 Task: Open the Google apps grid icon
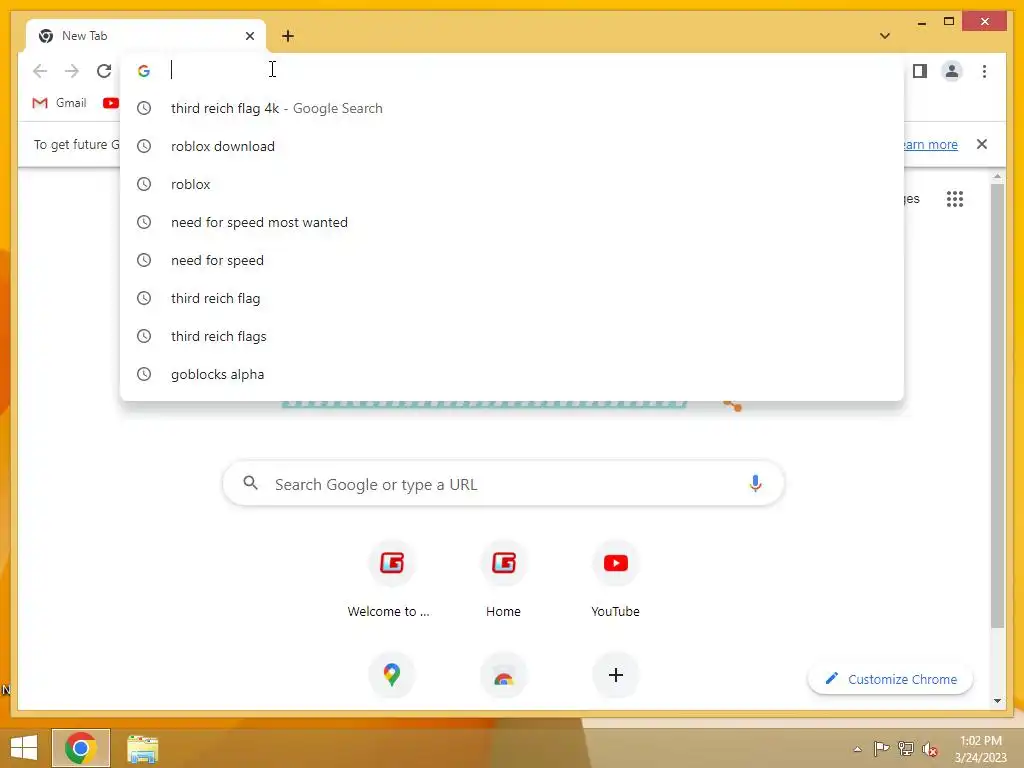point(955,199)
